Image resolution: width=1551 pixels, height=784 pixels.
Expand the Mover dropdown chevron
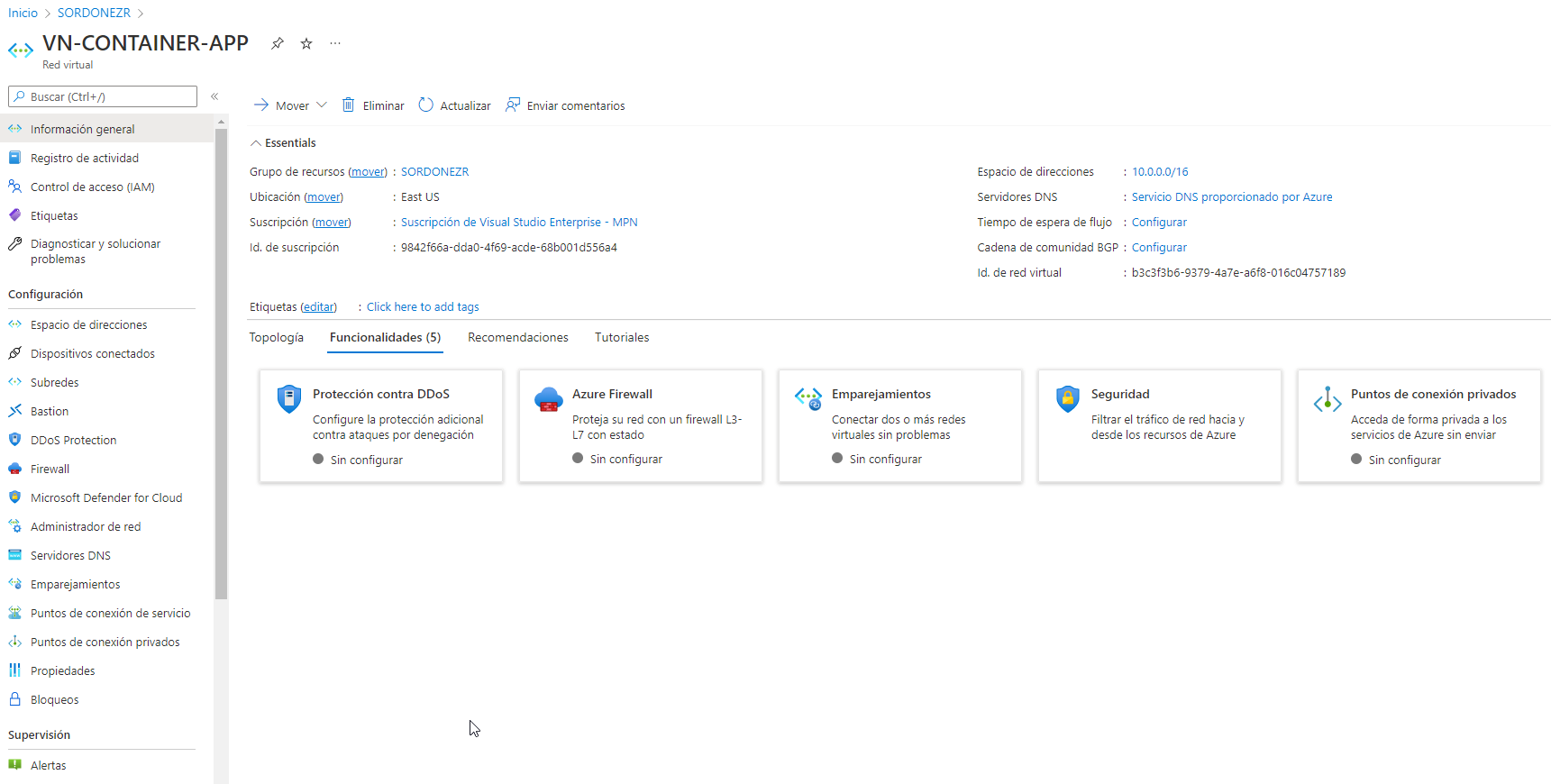(322, 105)
